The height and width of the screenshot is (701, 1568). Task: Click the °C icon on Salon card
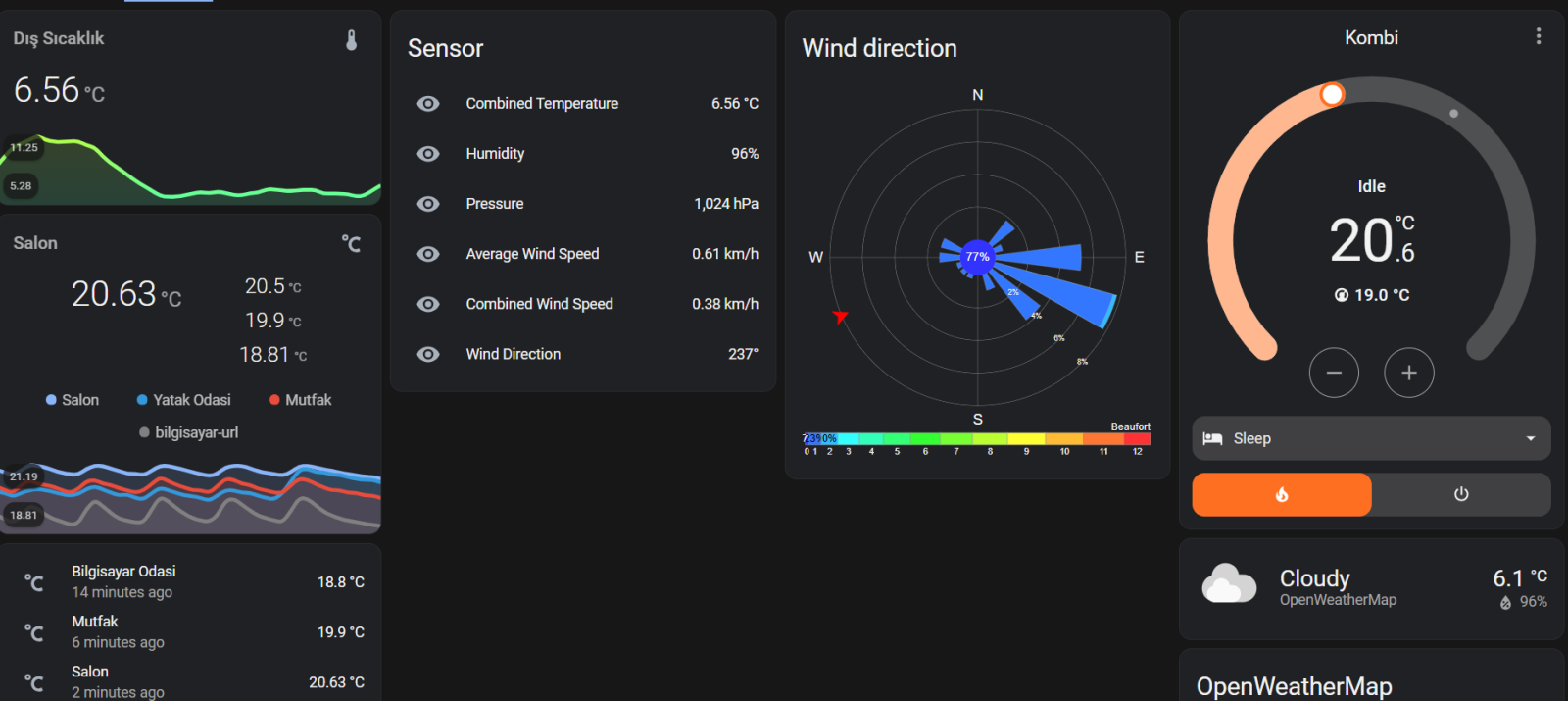point(351,243)
